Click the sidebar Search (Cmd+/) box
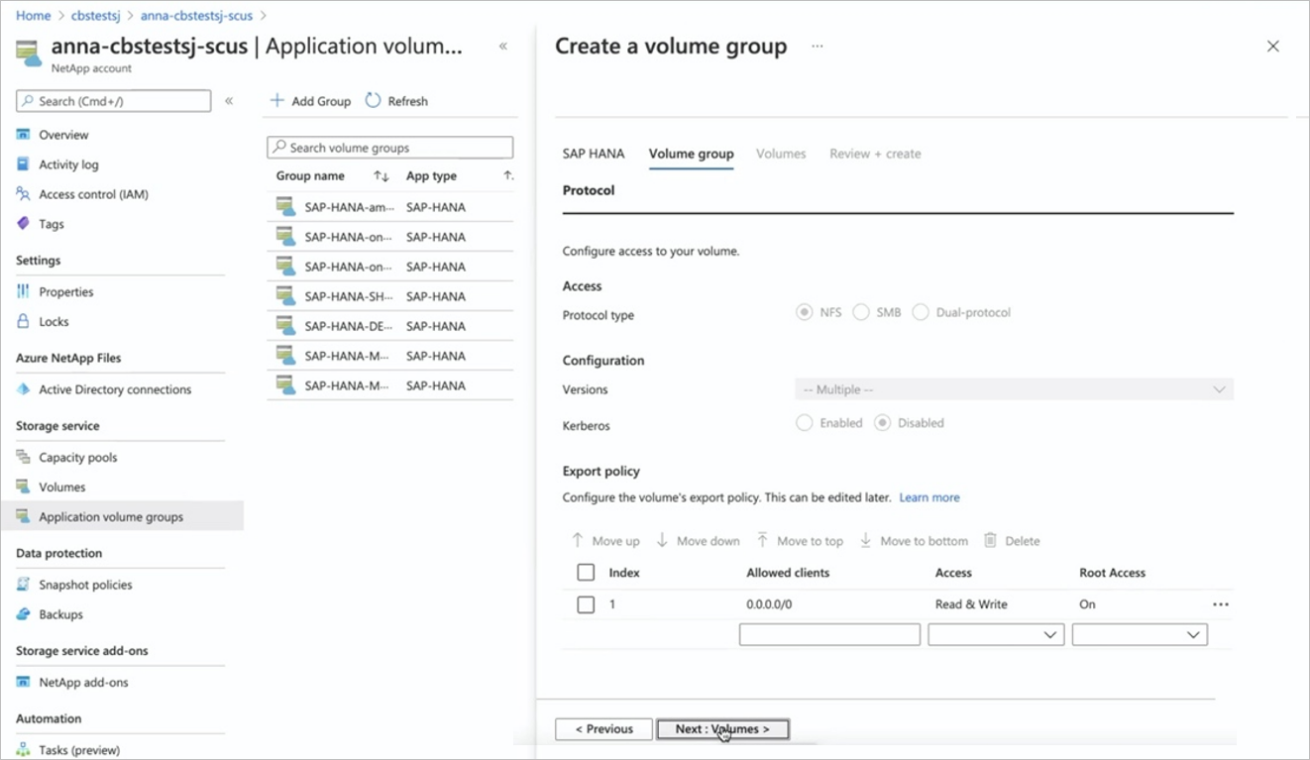Viewport: 1310px width, 760px height. pyautogui.click(x=113, y=101)
